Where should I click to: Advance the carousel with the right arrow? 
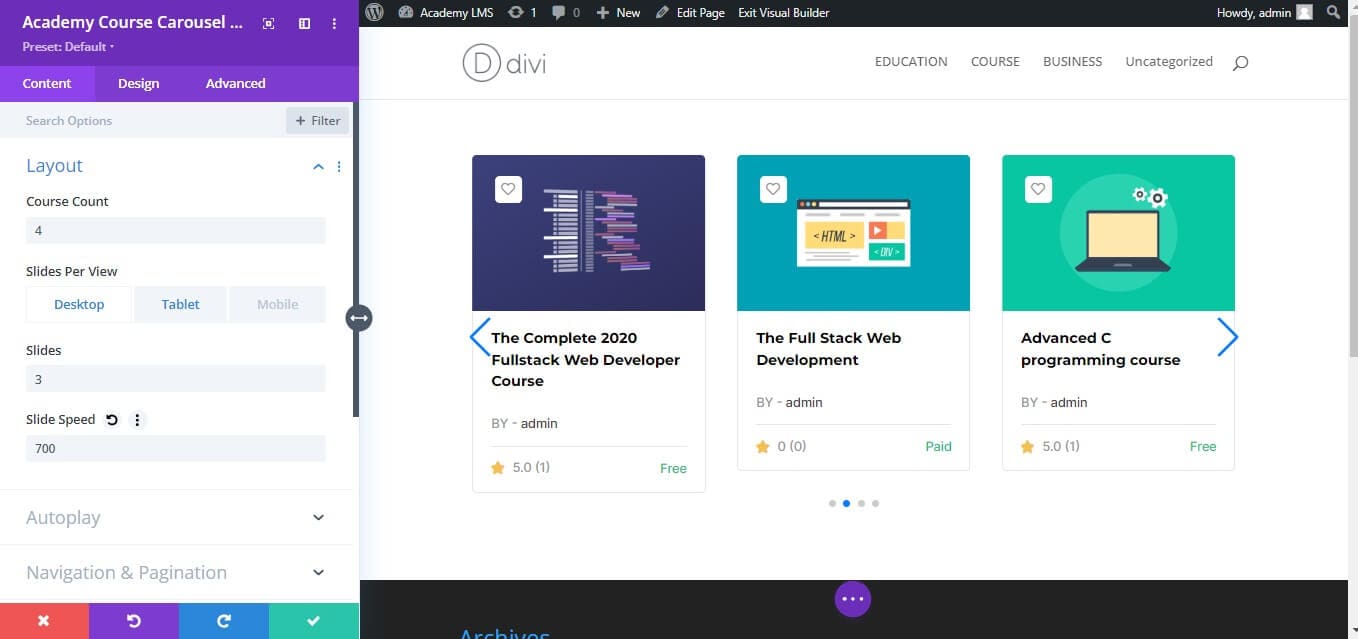point(1228,337)
